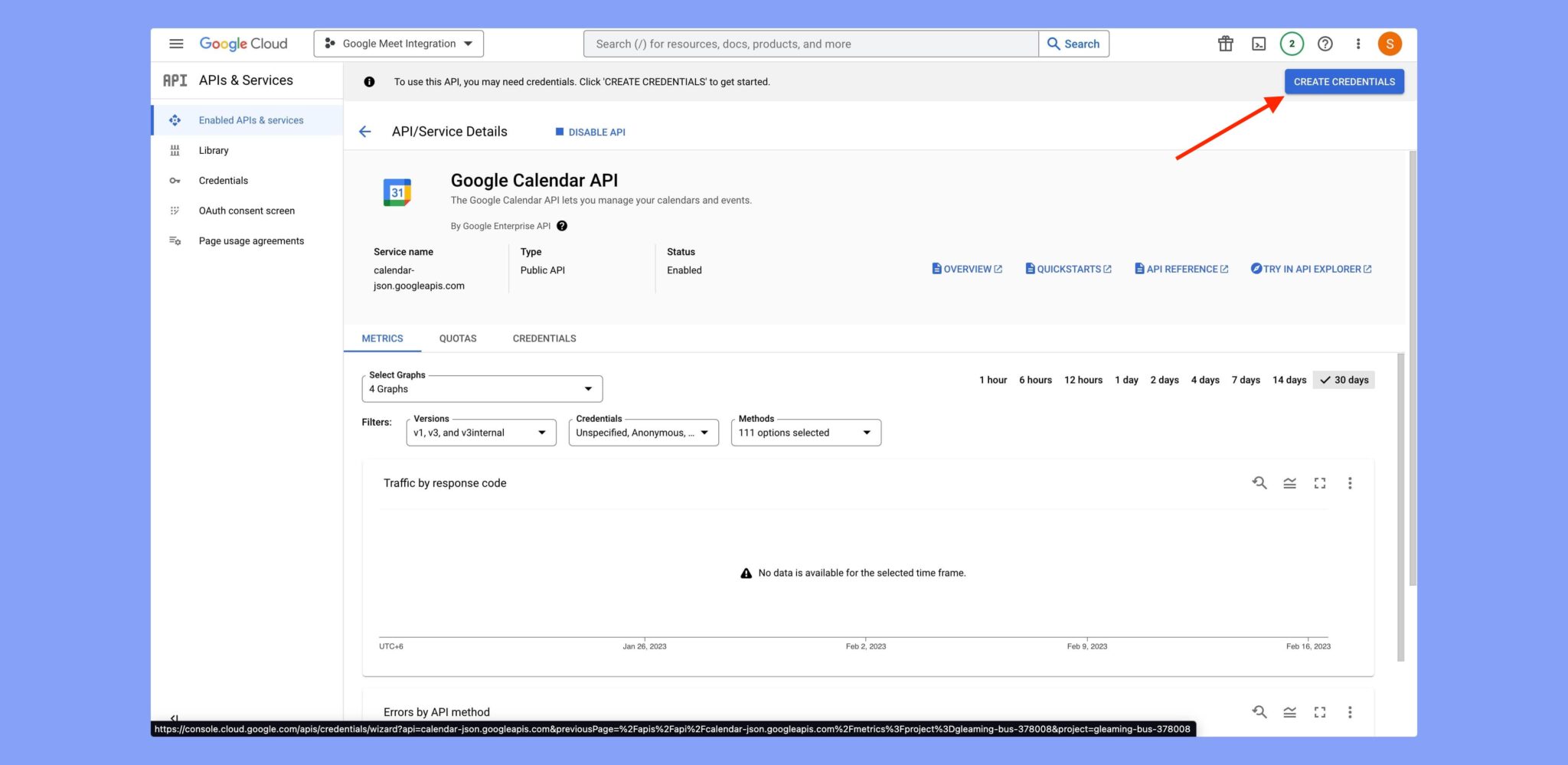Select the 1 hour time range

point(993,379)
